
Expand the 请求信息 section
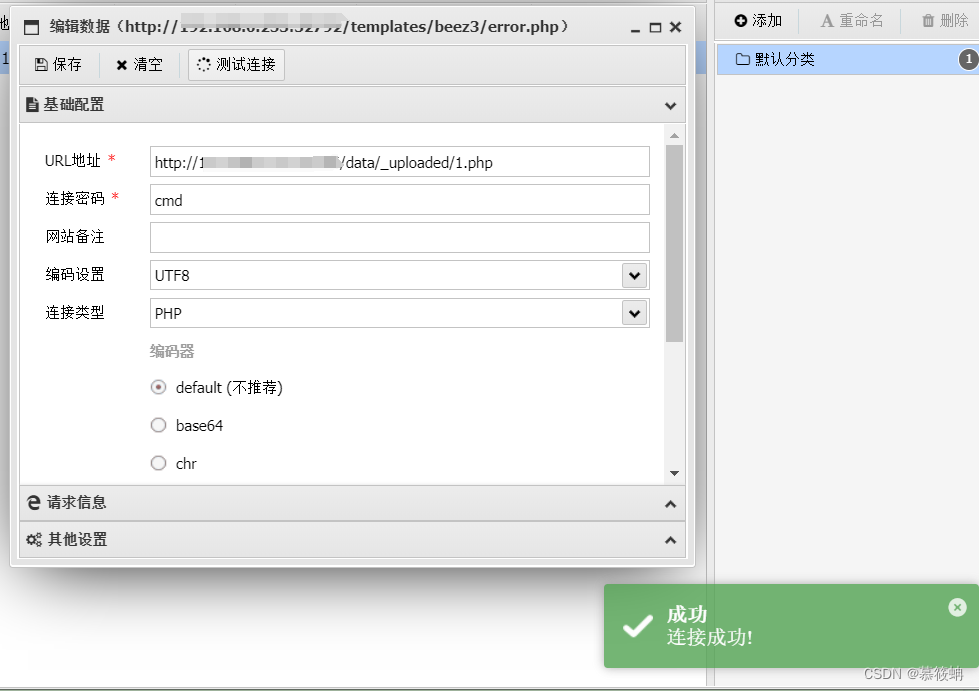point(353,503)
